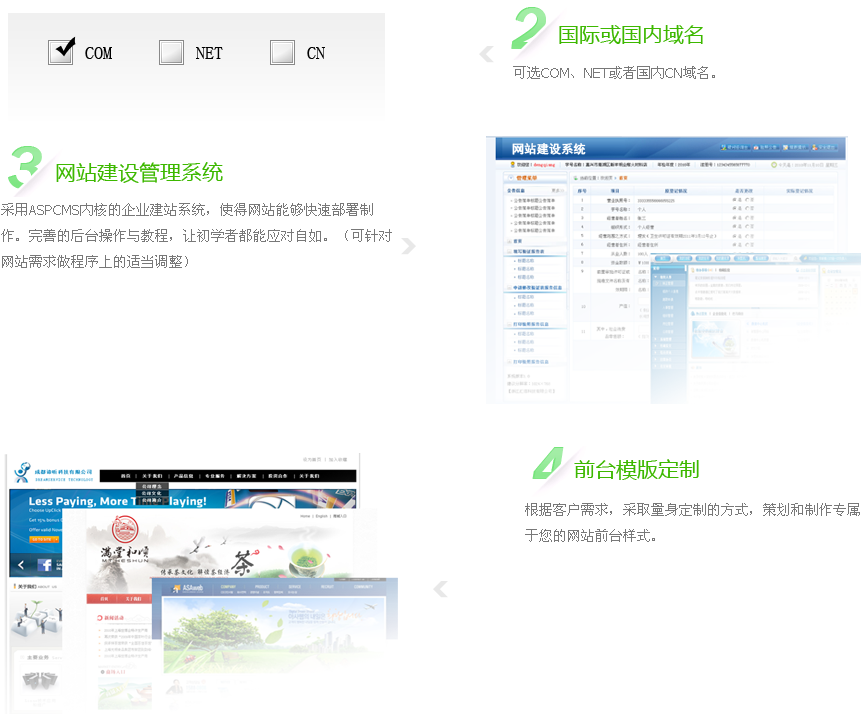Check the NET domain checkbox
Viewport: 868px width, 724px height.
(171, 52)
